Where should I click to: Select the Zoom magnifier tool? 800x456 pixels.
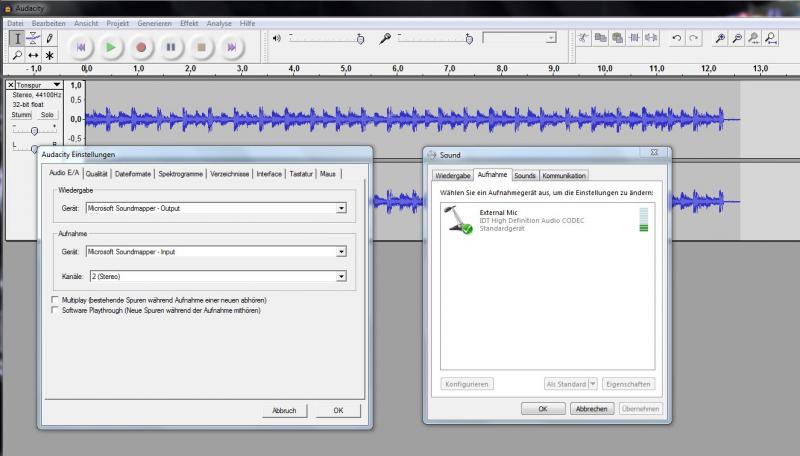18,55
